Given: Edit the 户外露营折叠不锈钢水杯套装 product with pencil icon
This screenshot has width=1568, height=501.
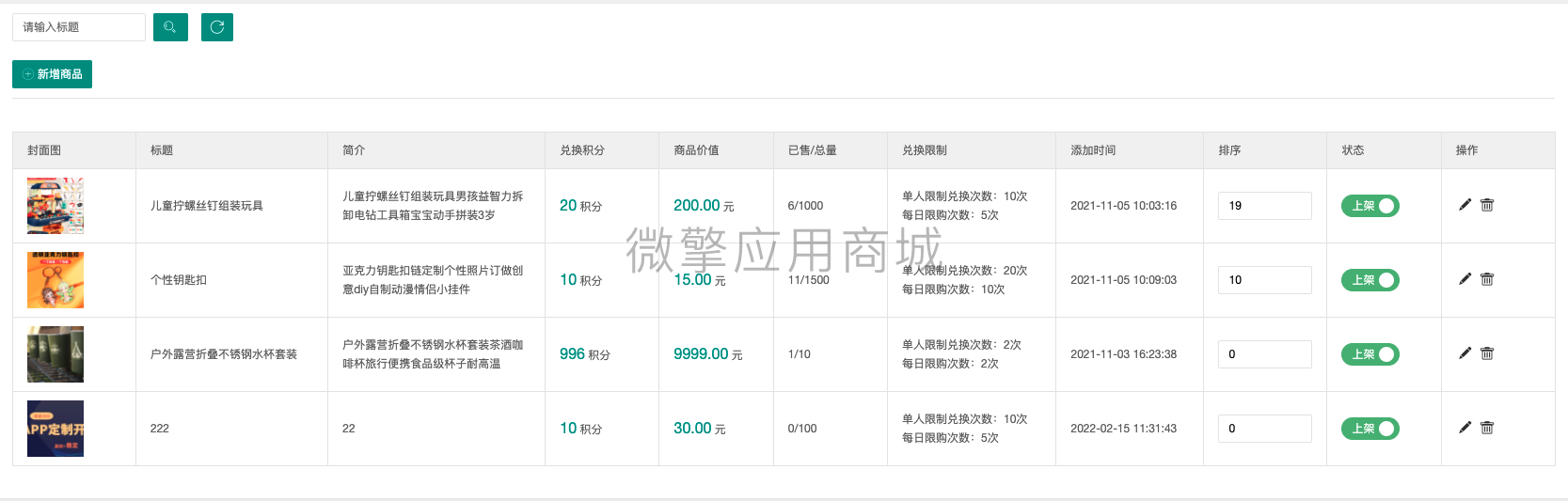Looking at the screenshot, I should click(1465, 353).
